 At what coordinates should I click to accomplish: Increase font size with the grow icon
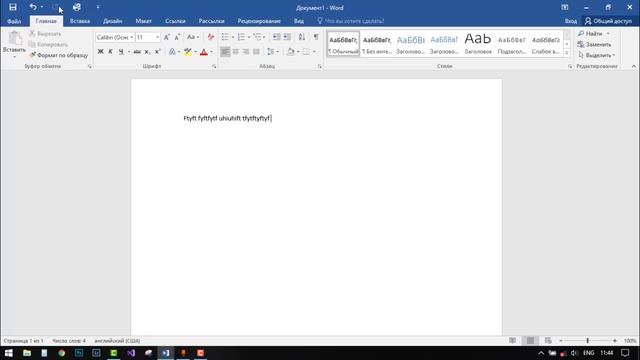click(167, 37)
